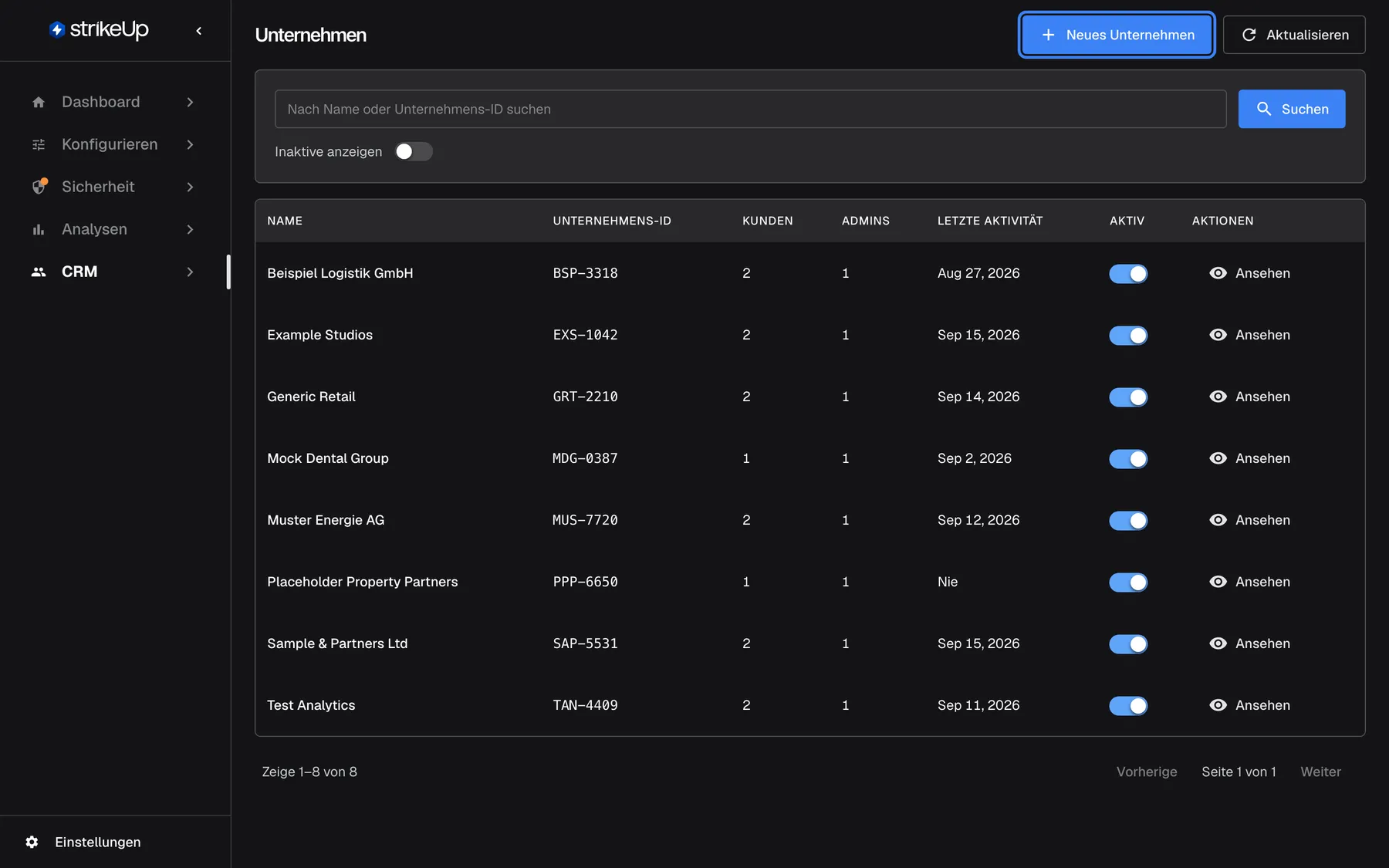Image resolution: width=1389 pixels, height=868 pixels.
Task: Click Ansehen for Sample & Partners Ltd
Action: [x=1249, y=643]
